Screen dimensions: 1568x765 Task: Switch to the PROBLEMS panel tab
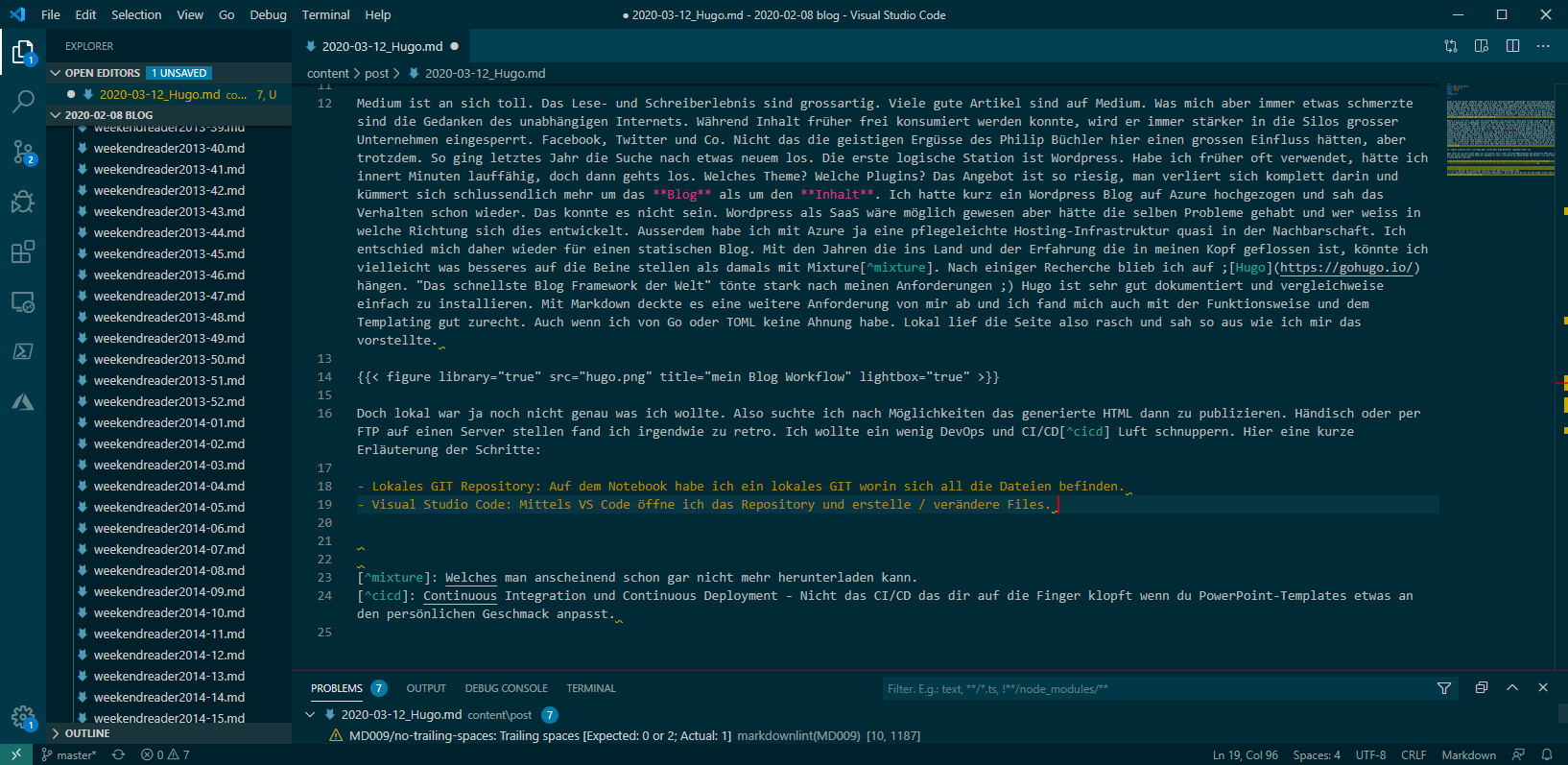[x=337, y=688]
